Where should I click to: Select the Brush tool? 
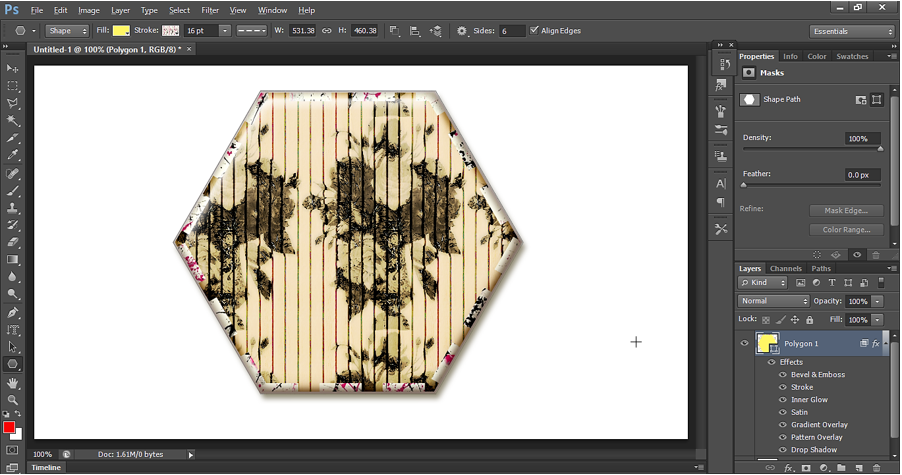(12, 190)
